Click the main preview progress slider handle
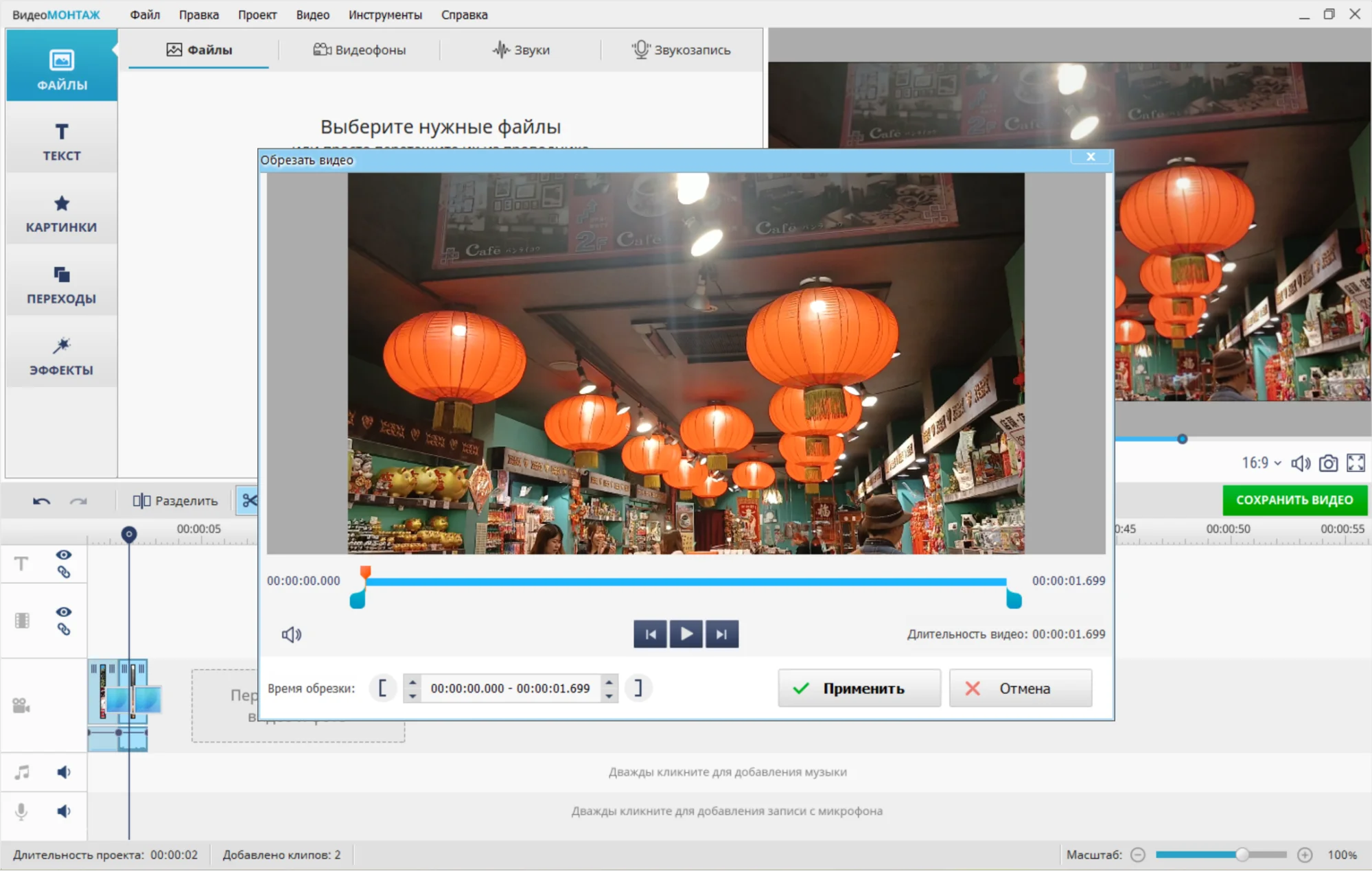Screen dimensions: 1372x871 click(x=1182, y=439)
